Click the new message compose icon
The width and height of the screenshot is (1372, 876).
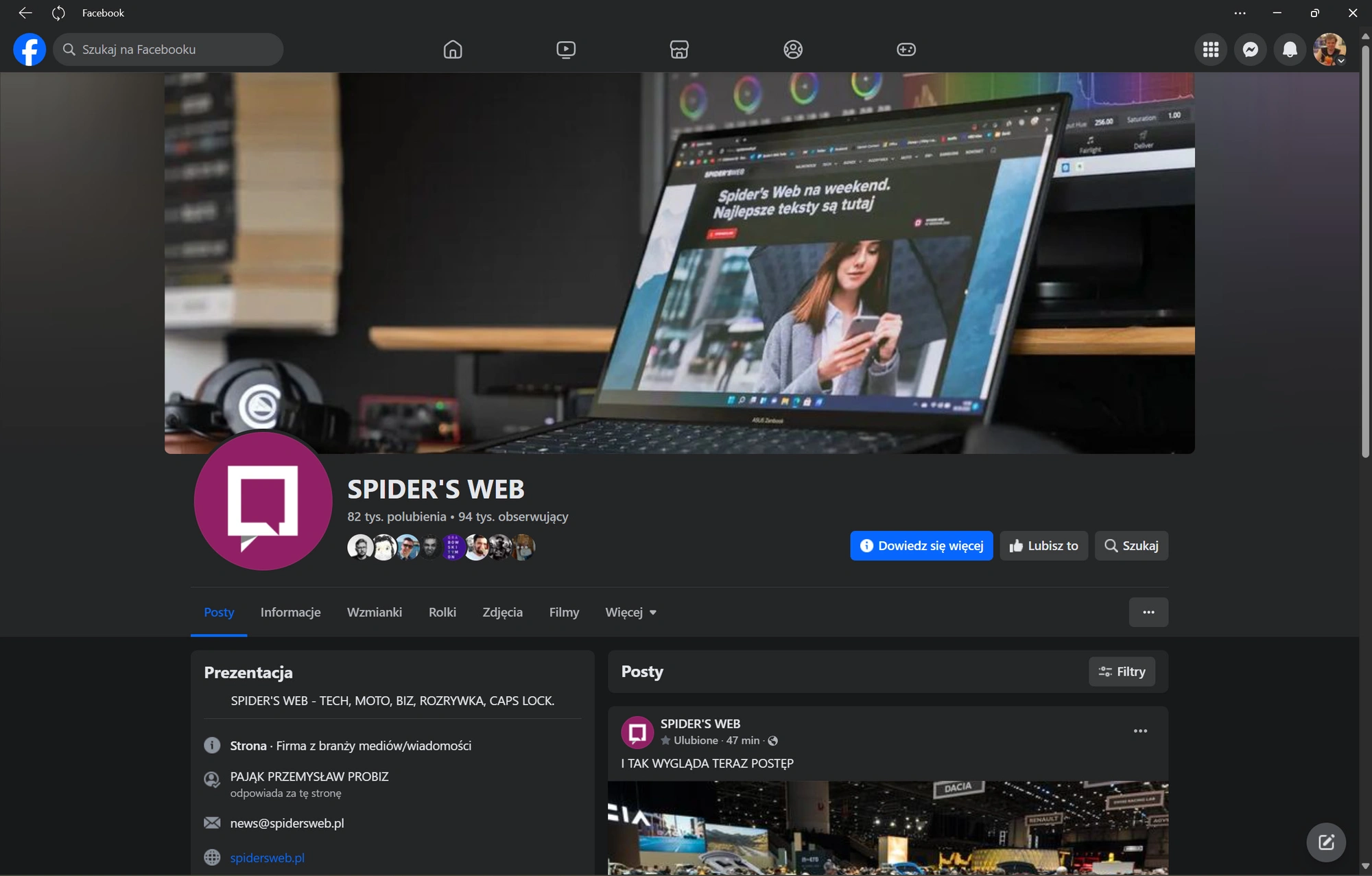pyautogui.click(x=1326, y=842)
